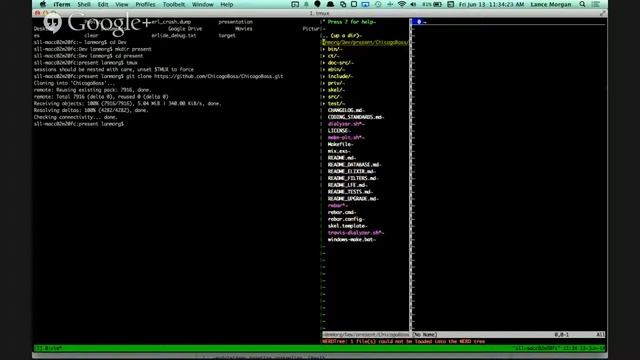Click the volume speaker icon
The image size is (640, 360).
click(413, 4)
